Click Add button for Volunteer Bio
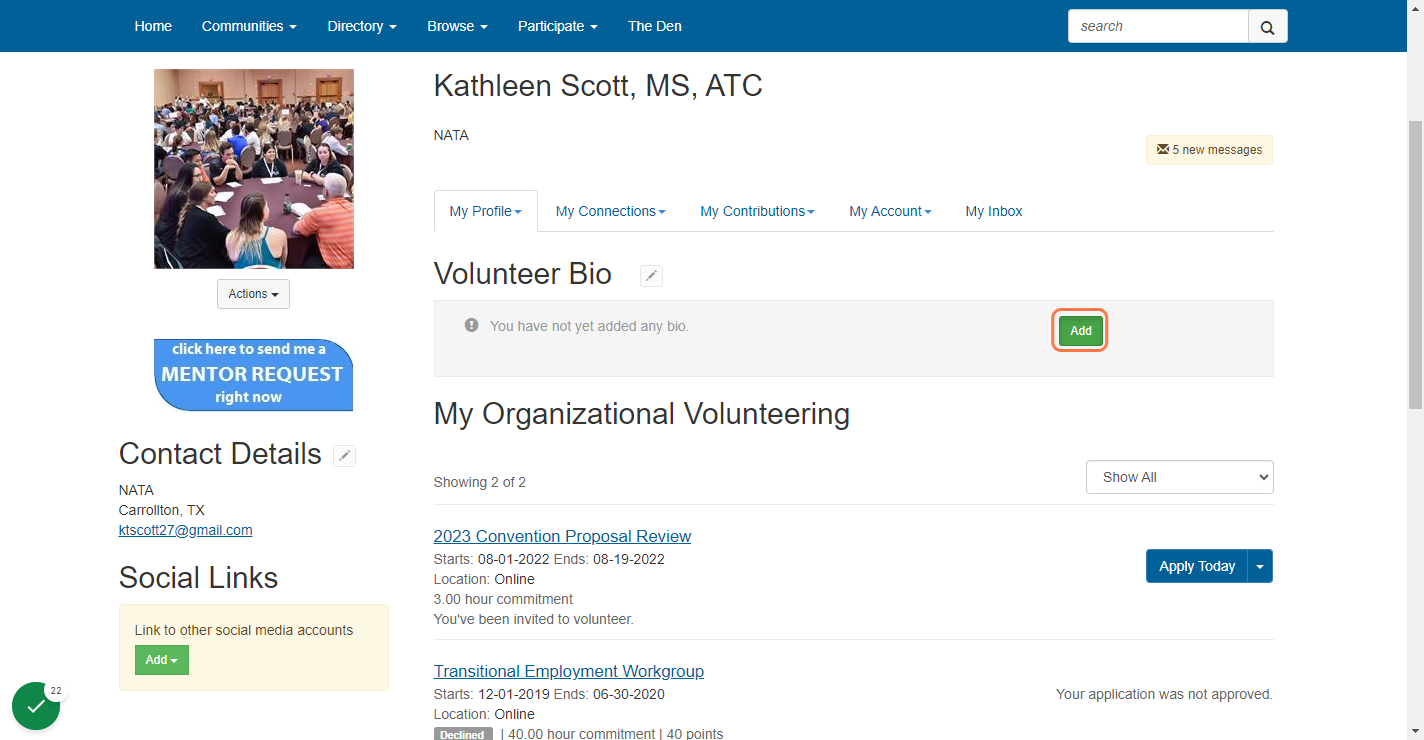Image resolution: width=1424 pixels, height=740 pixels. (x=1081, y=331)
